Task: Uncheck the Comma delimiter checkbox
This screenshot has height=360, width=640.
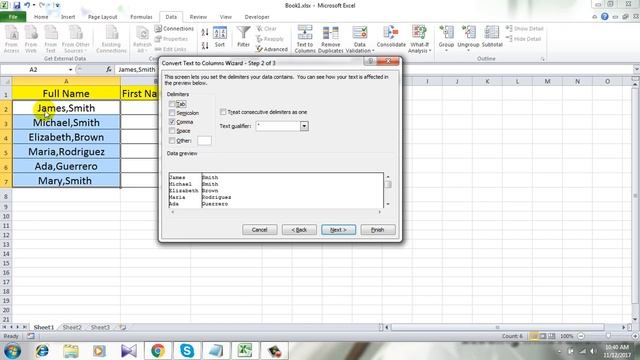Action: (x=172, y=122)
